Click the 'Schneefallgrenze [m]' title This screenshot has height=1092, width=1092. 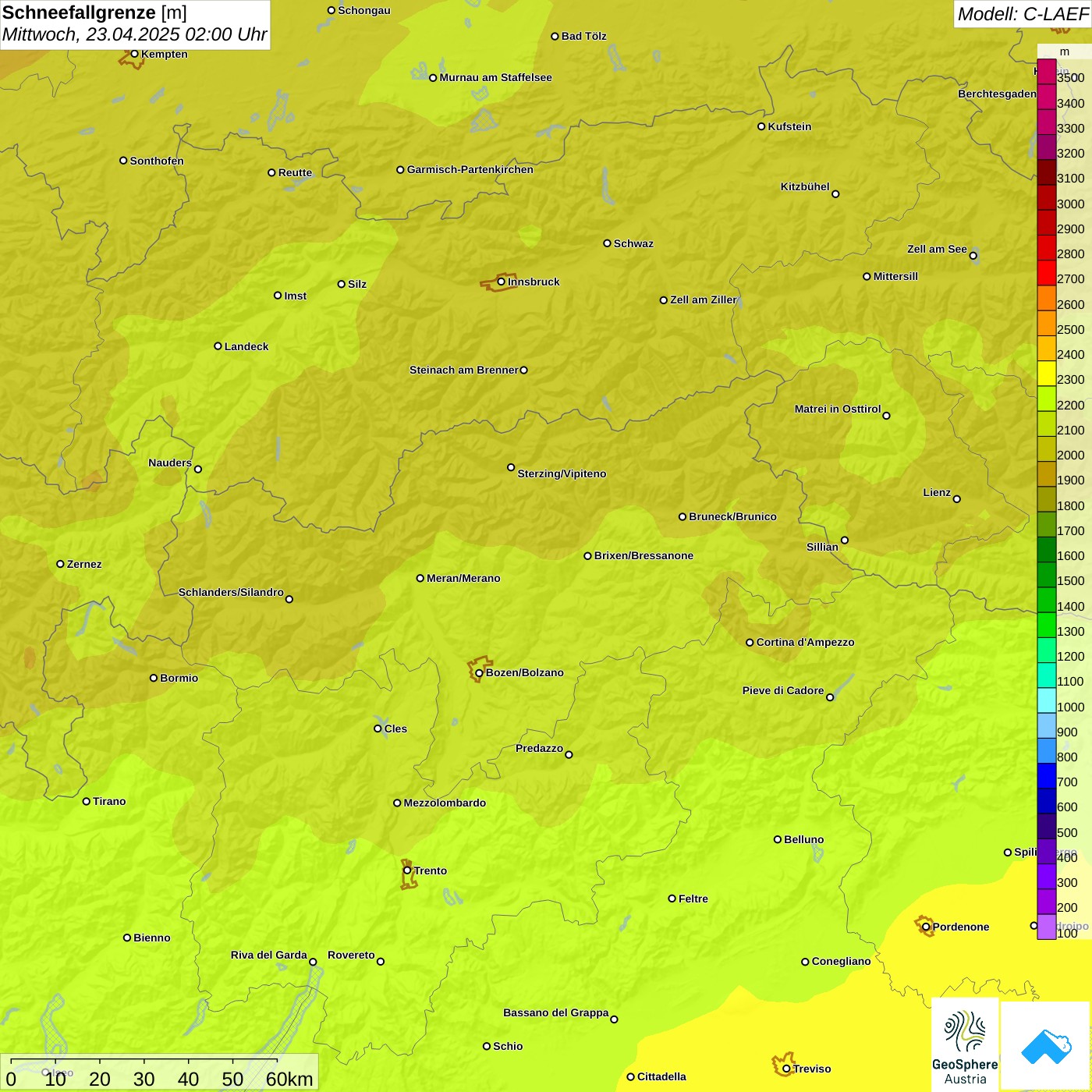94,13
